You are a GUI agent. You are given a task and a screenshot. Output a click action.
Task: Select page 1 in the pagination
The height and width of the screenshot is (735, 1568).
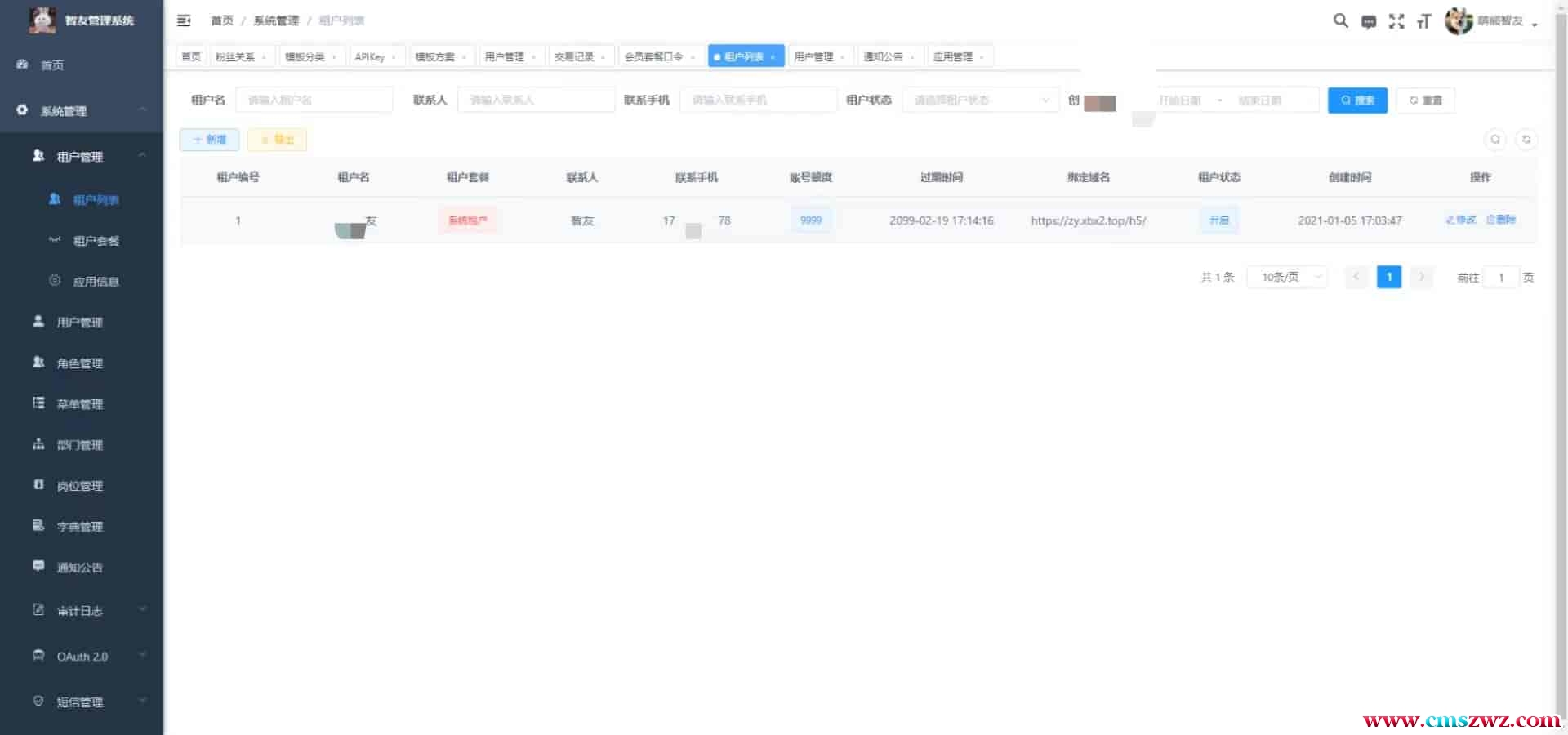click(x=1388, y=278)
